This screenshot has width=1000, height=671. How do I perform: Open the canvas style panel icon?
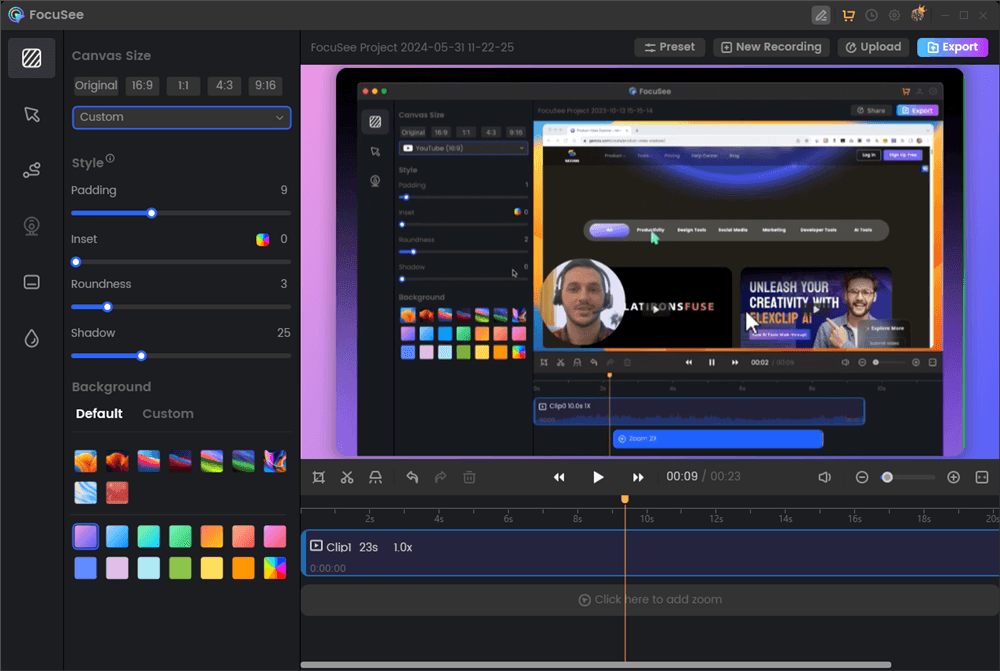32,58
